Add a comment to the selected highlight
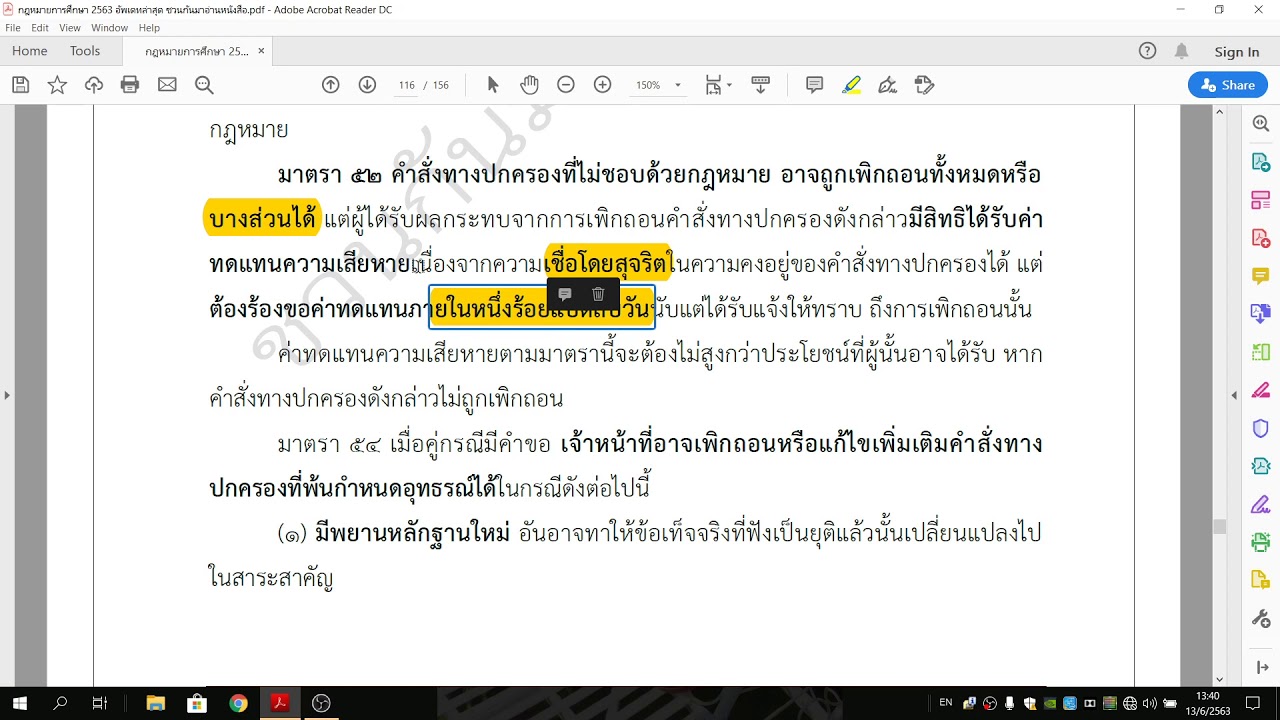This screenshot has width=1280, height=720. tap(565, 294)
